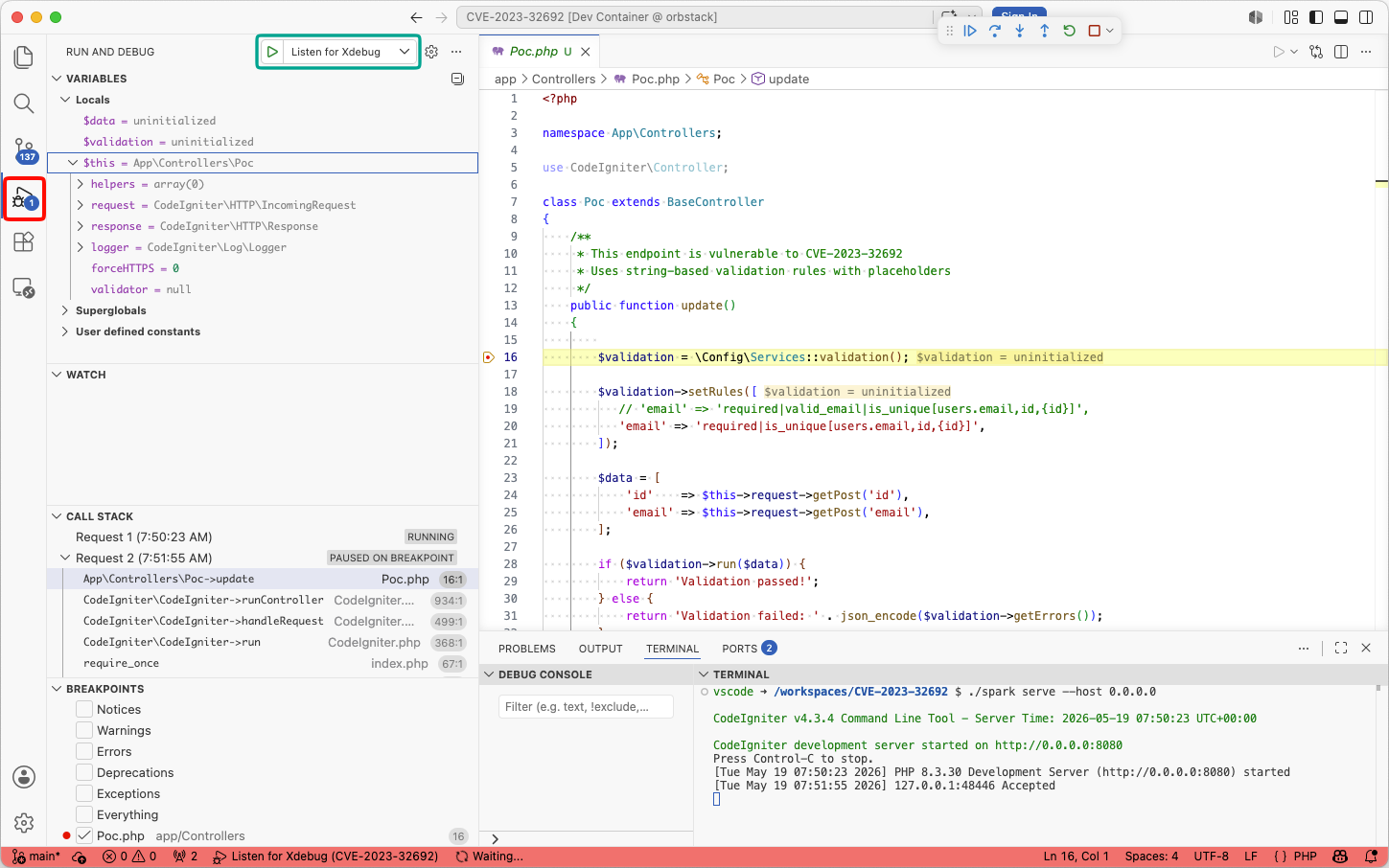Click Continue in the debug toolbar

click(x=970, y=31)
